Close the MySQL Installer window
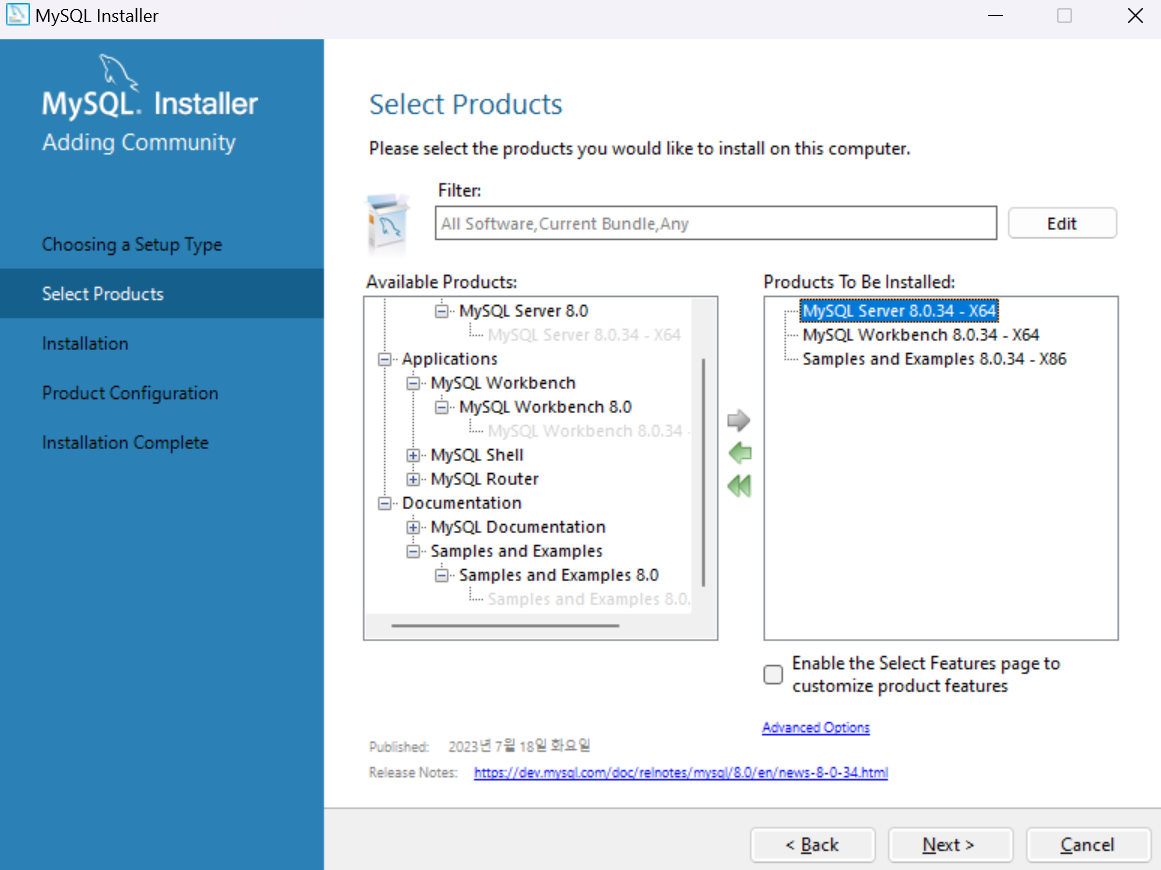 click(x=1134, y=16)
